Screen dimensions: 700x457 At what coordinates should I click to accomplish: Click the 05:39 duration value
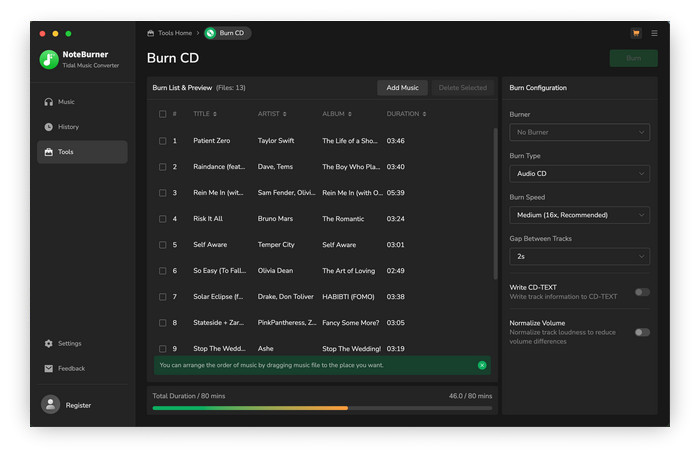(396, 193)
